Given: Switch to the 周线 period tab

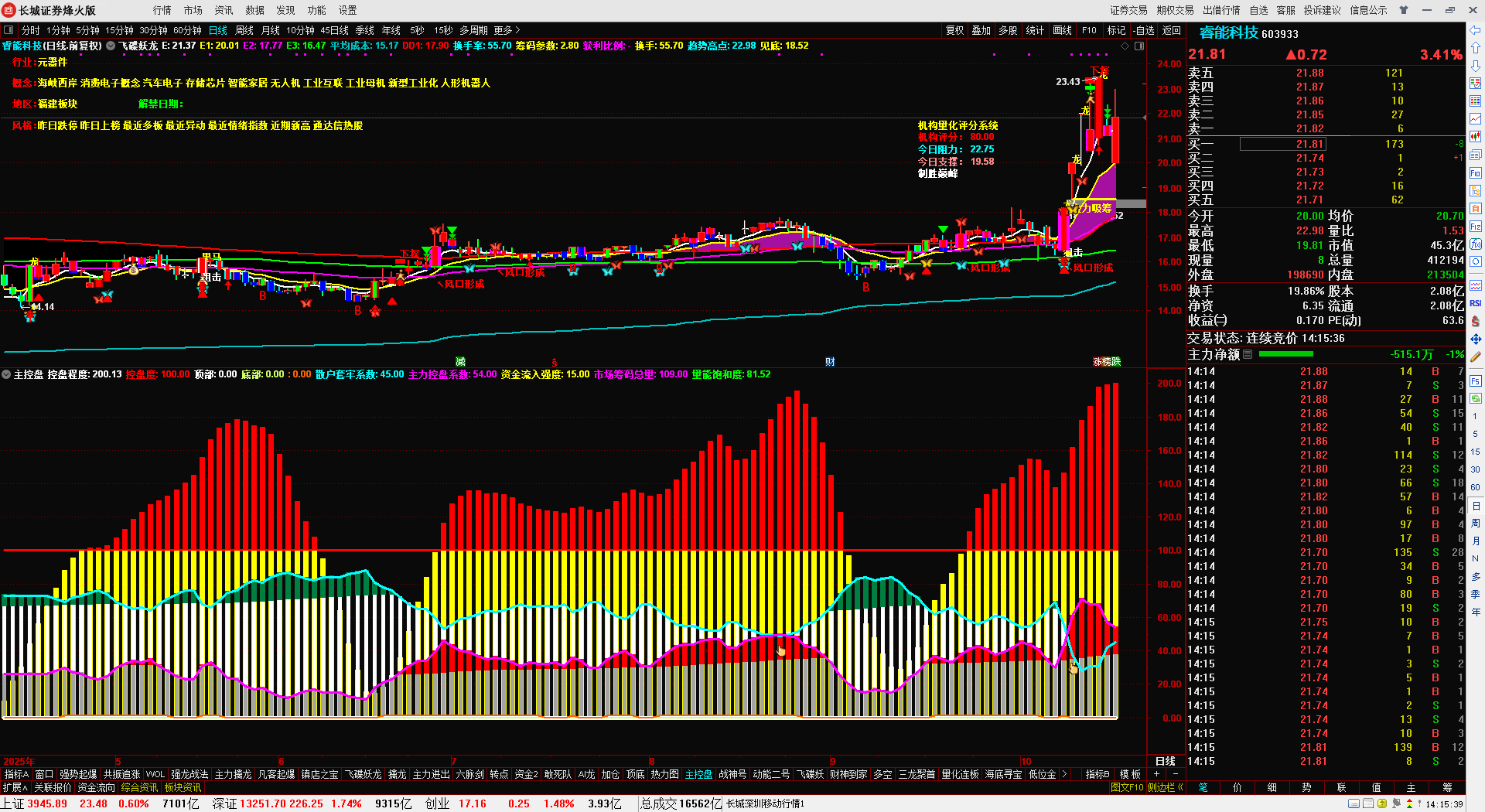Looking at the screenshot, I should pyautogui.click(x=244, y=30).
